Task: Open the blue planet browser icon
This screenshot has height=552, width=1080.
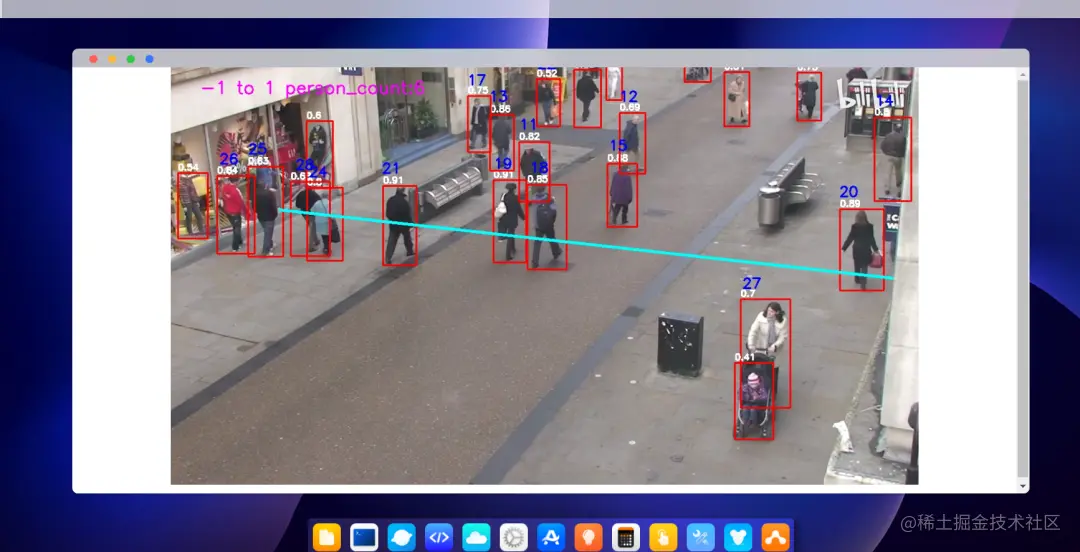Action: point(402,537)
